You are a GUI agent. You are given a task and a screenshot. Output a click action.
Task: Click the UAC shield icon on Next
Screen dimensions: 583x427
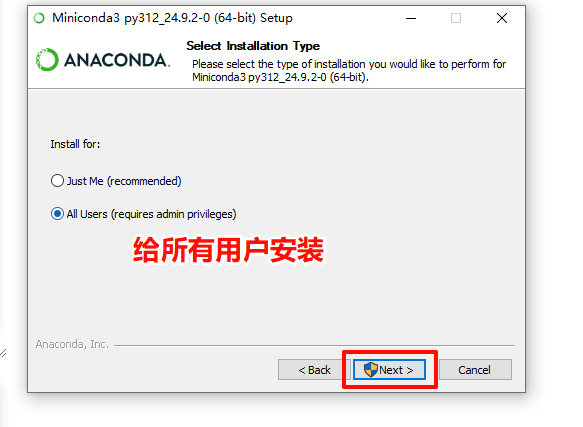pyautogui.click(x=371, y=370)
